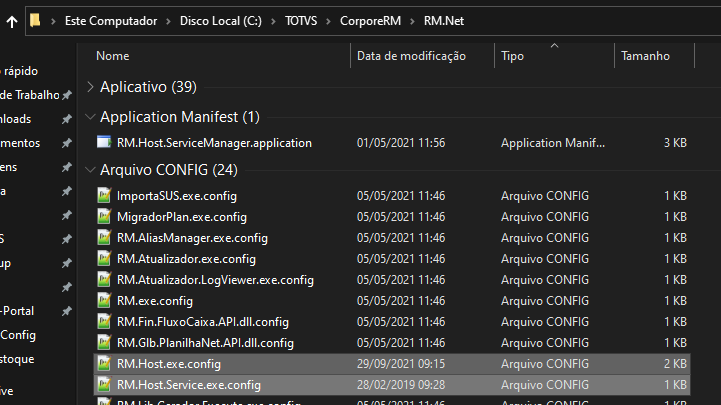Expand the Aplicativo (39) group
This screenshot has height=405, width=721.
pyautogui.click(x=91, y=87)
